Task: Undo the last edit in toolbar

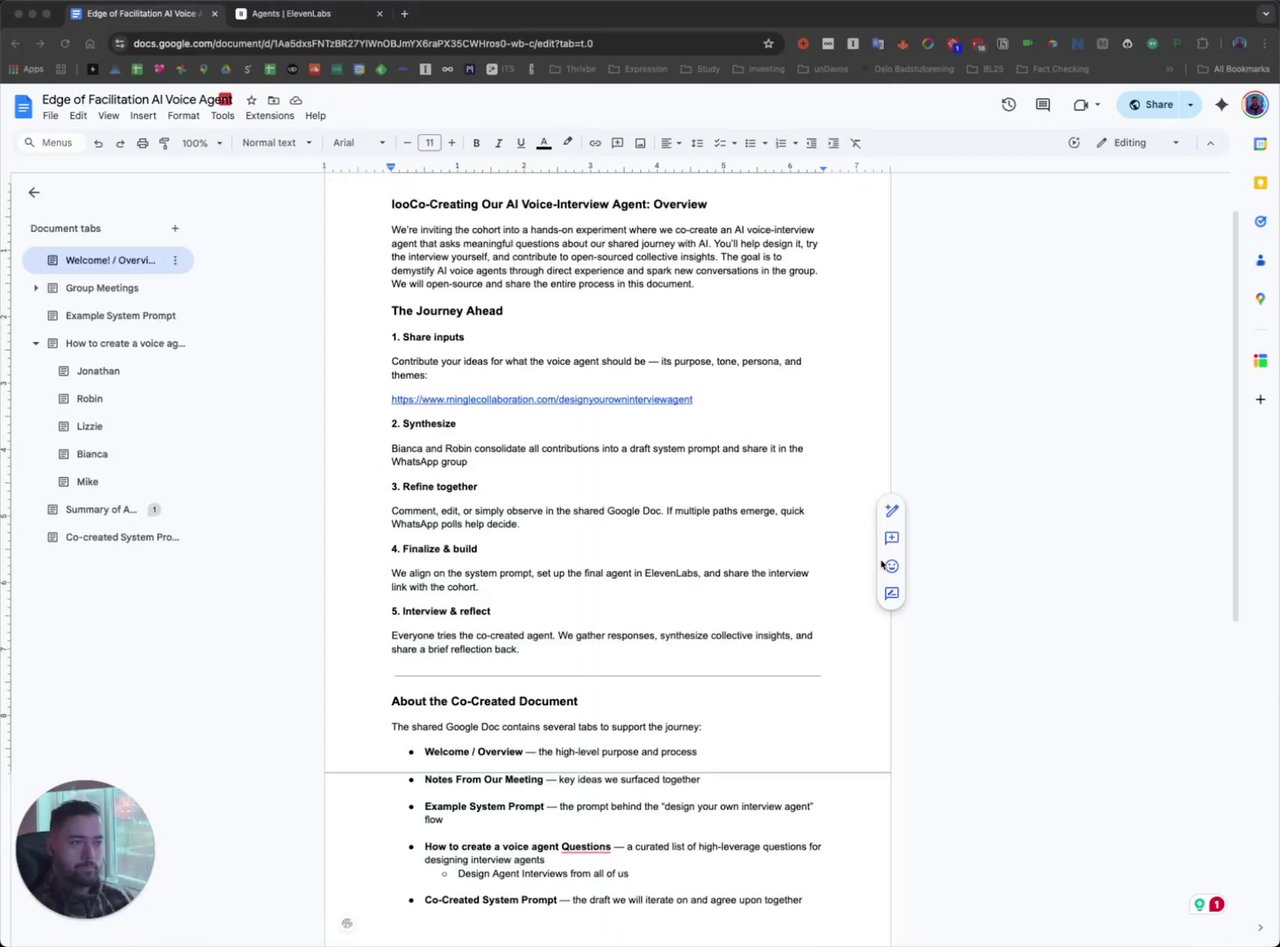Action: [98, 143]
